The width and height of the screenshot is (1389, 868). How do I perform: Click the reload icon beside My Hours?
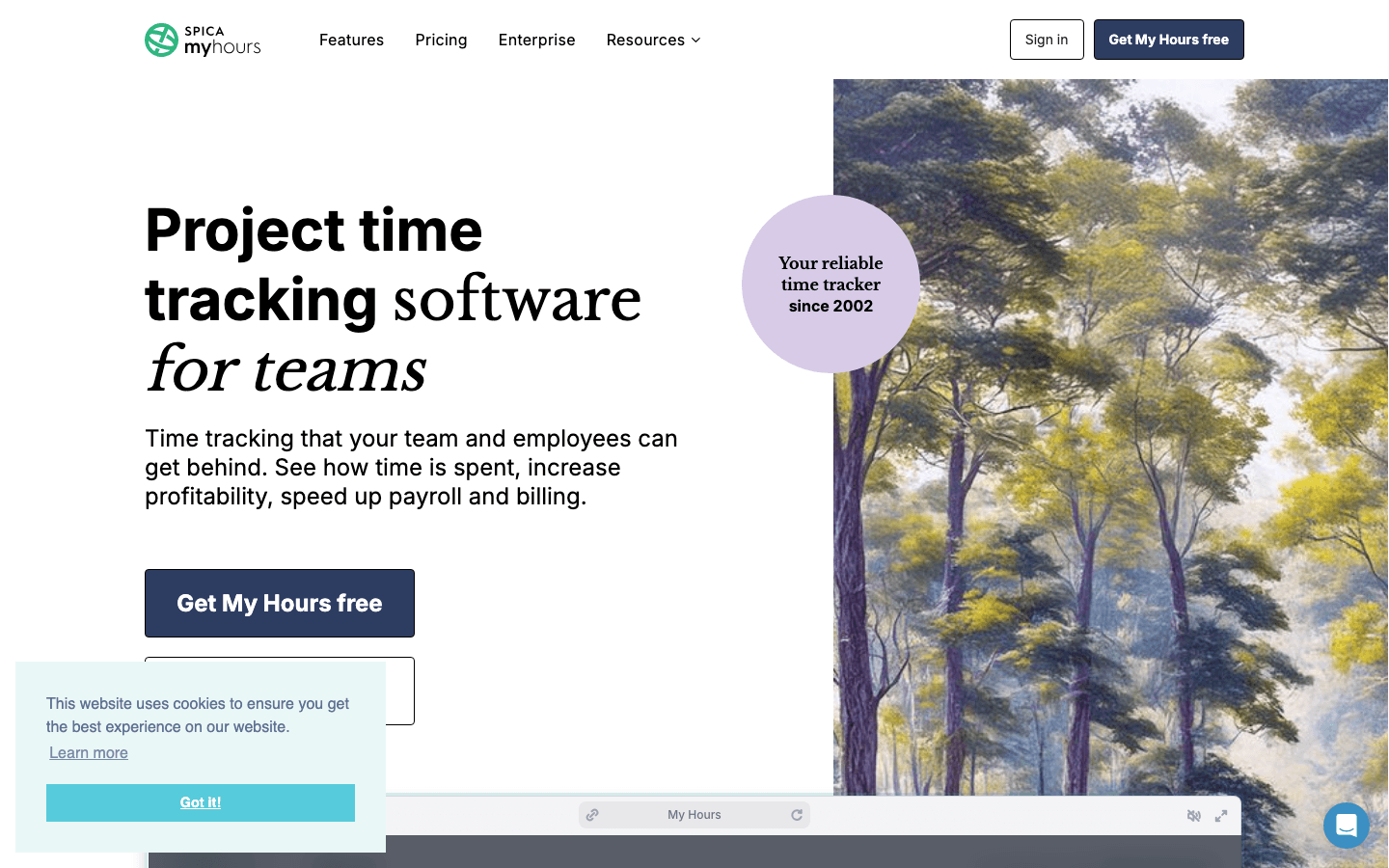tap(797, 815)
